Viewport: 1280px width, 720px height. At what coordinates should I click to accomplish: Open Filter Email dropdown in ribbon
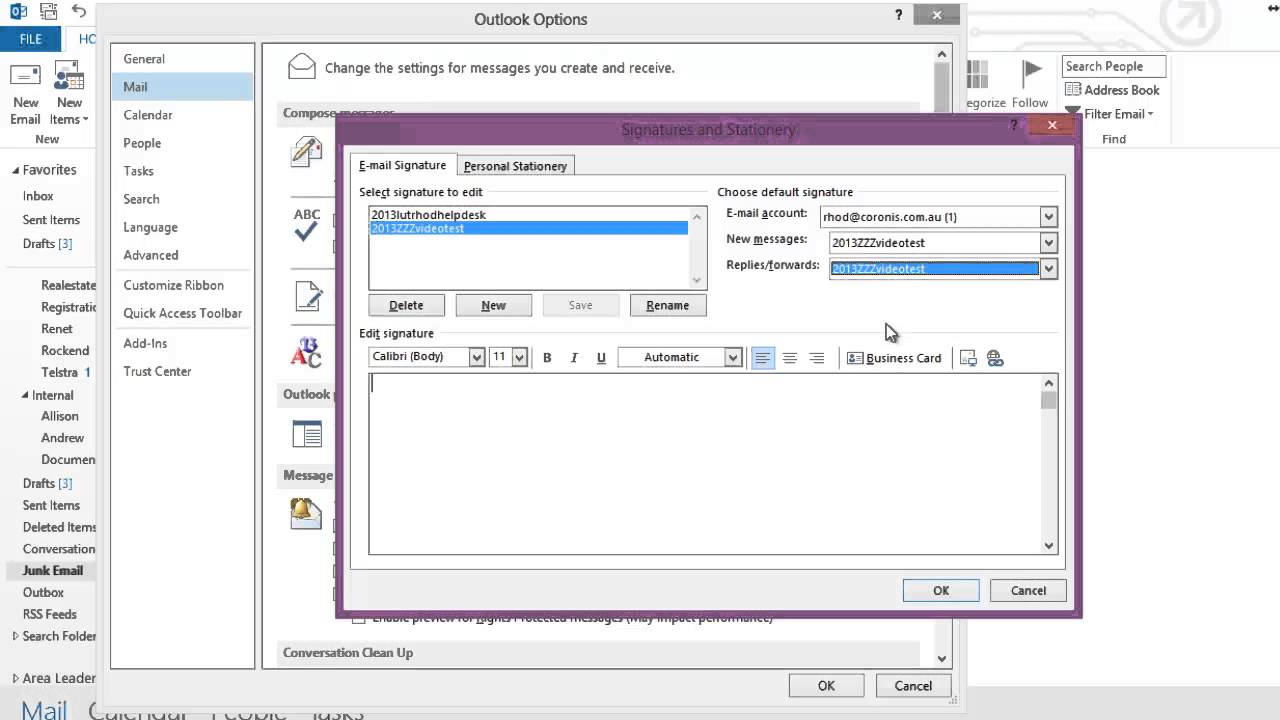pos(1110,114)
